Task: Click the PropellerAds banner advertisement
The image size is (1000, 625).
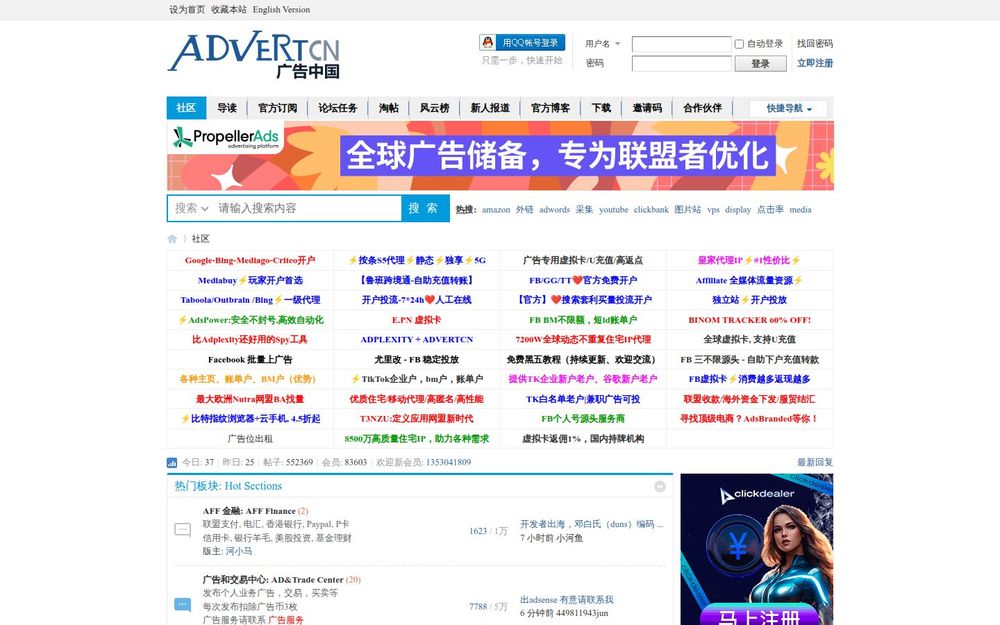Action: pos(500,156)
